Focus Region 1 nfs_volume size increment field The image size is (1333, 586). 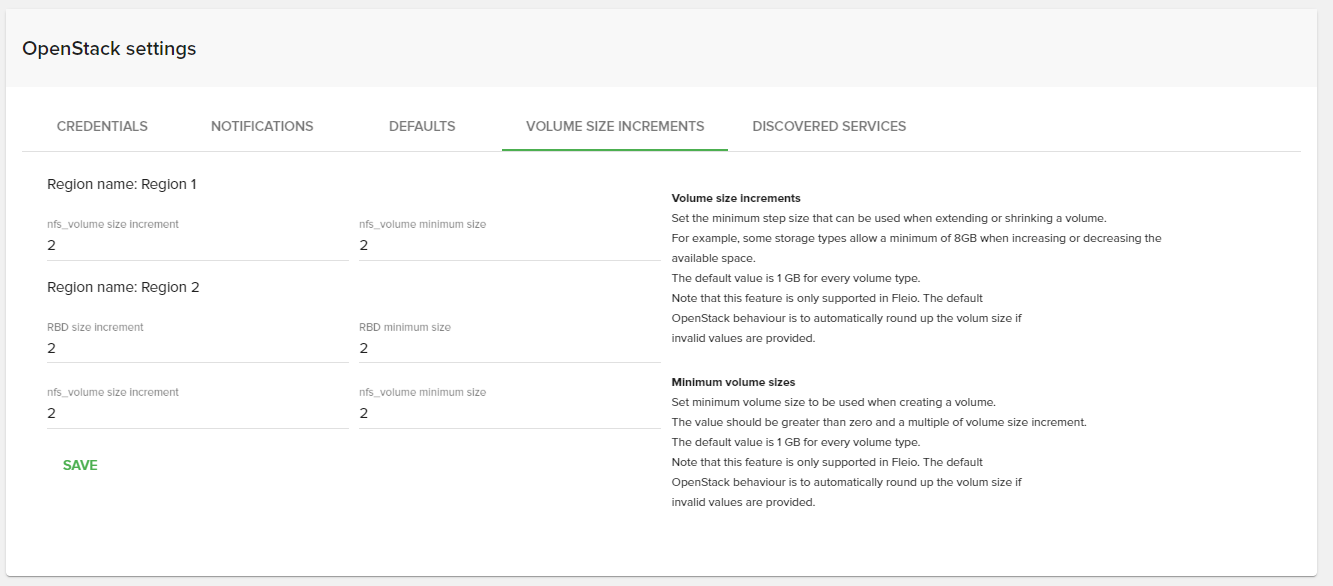click(x=198, y=246)
